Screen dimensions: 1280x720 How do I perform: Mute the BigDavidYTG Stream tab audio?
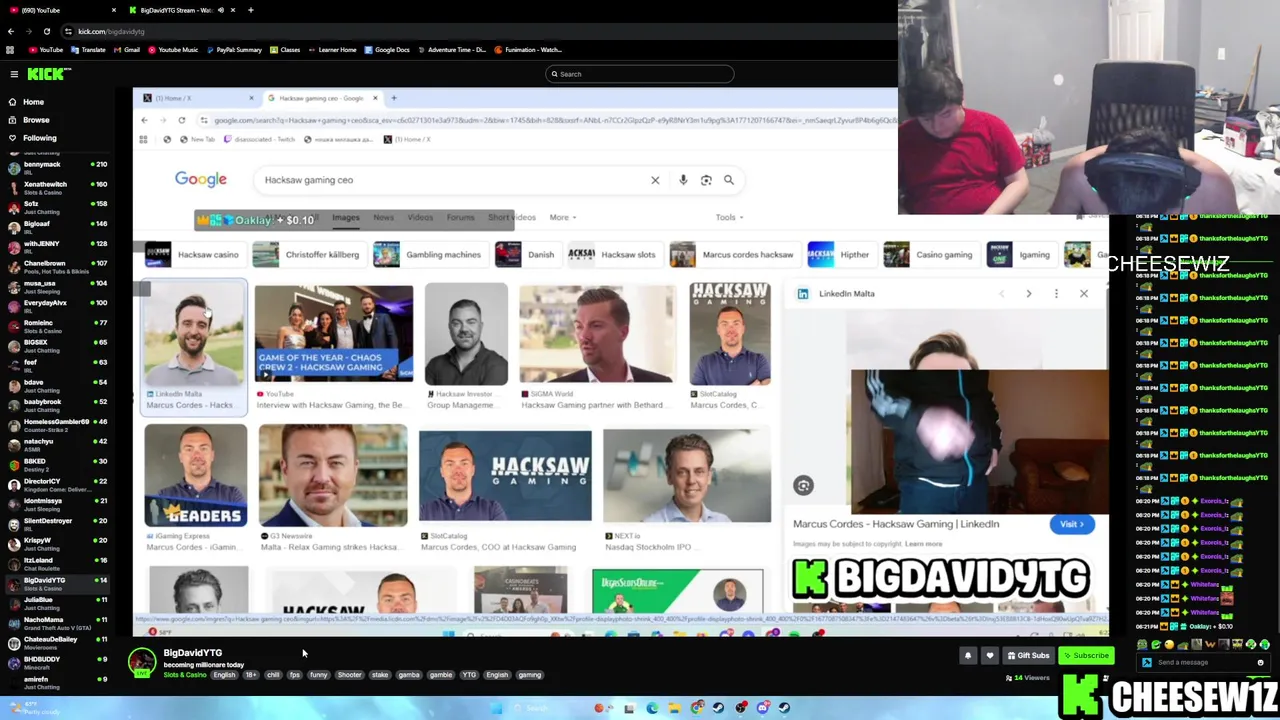pos(221,10)
